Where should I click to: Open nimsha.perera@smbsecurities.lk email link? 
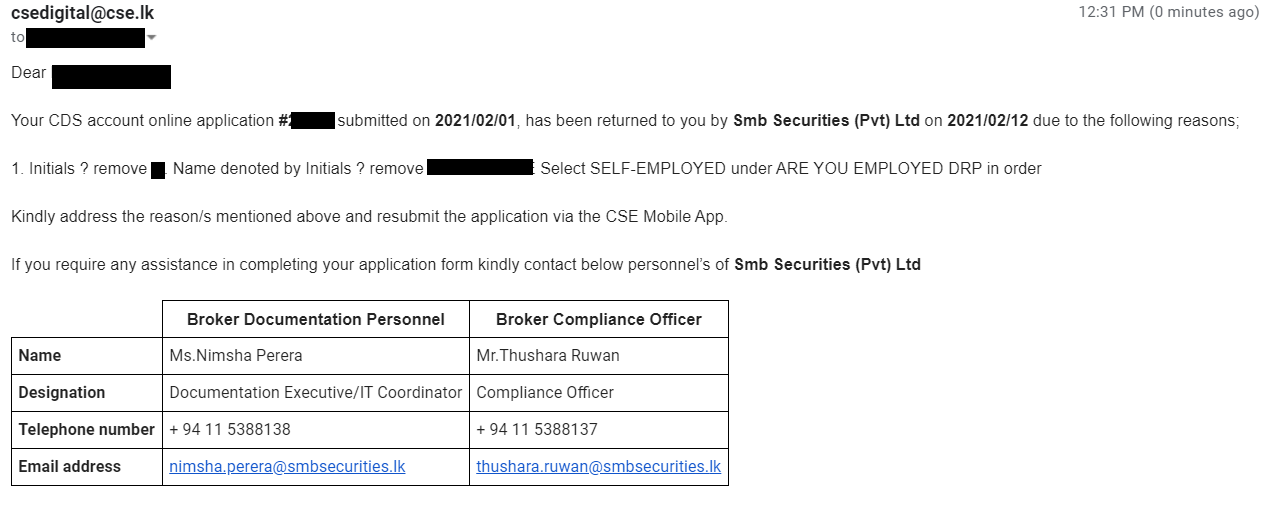[x=287, y=467]
